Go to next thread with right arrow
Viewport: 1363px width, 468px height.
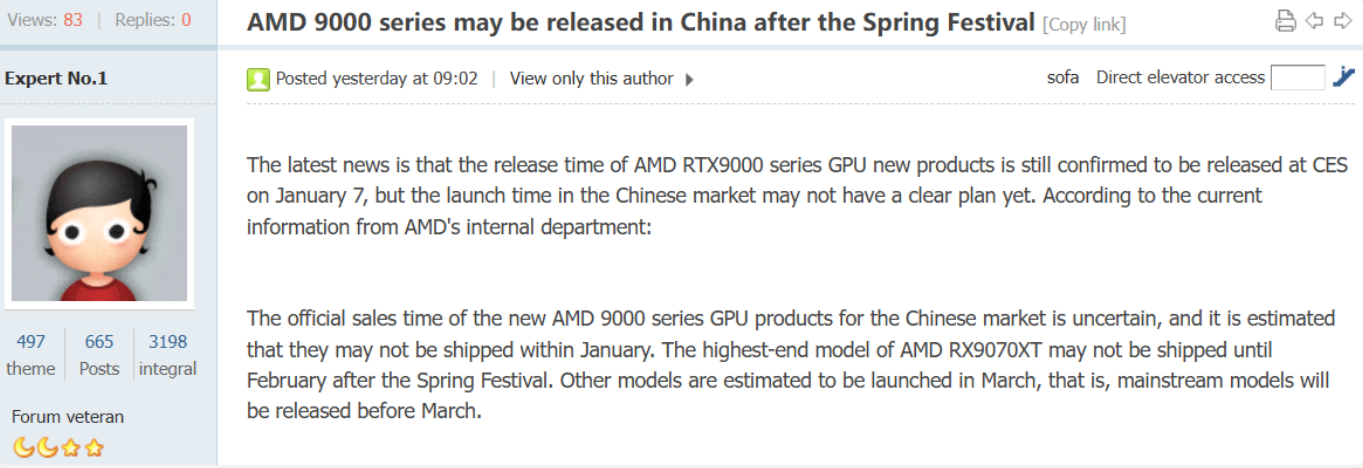[1341, 21]
